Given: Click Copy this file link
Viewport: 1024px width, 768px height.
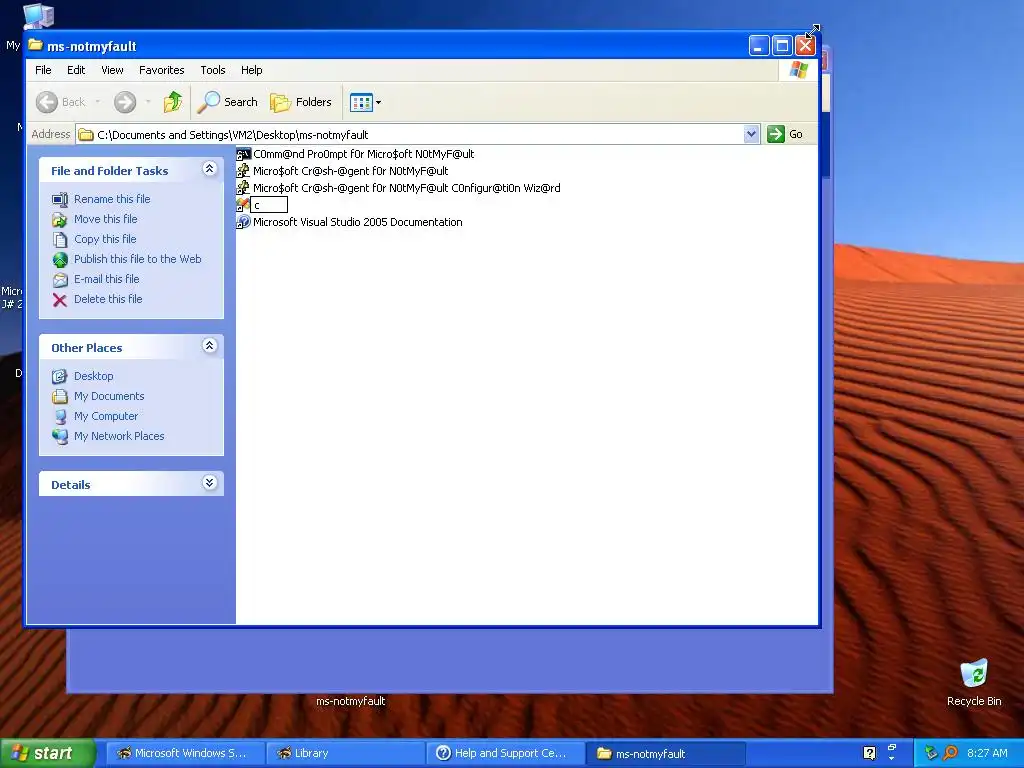Looking at the screenshot, I should coord(105,239).
